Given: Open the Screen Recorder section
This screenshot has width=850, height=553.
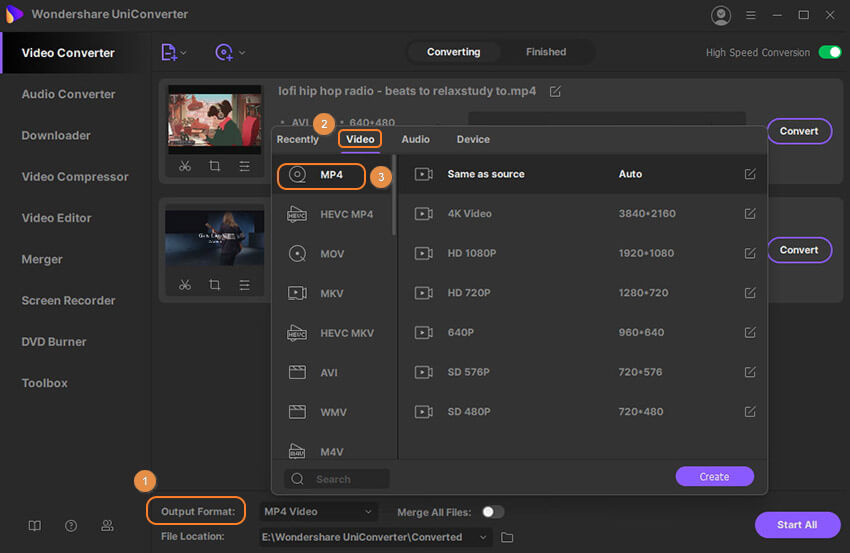Looking at the screenshot, I should point(68,300).
